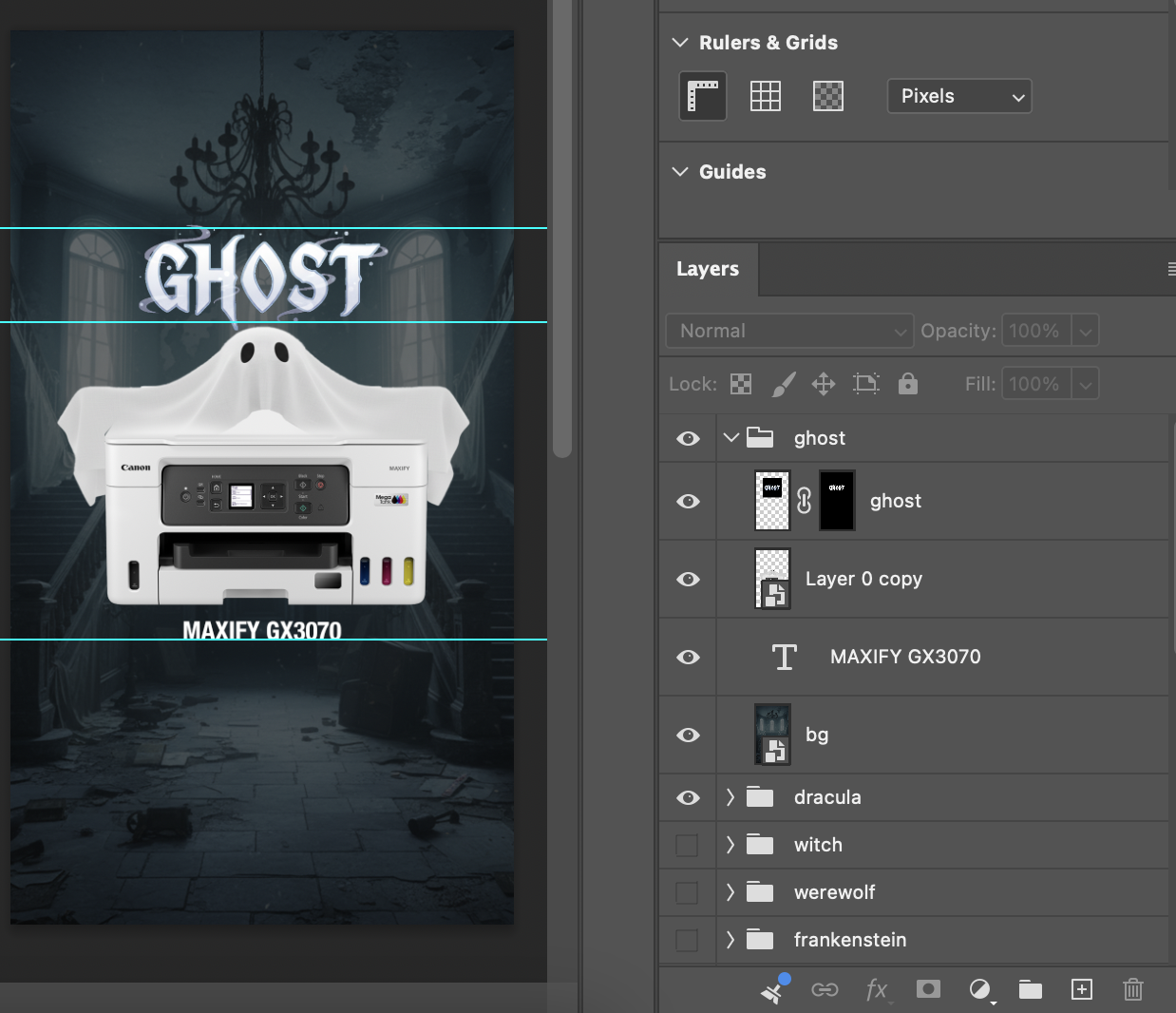Select the ghost layer thumbnail
The image size is (1176, 1013).
click(772, 501)
